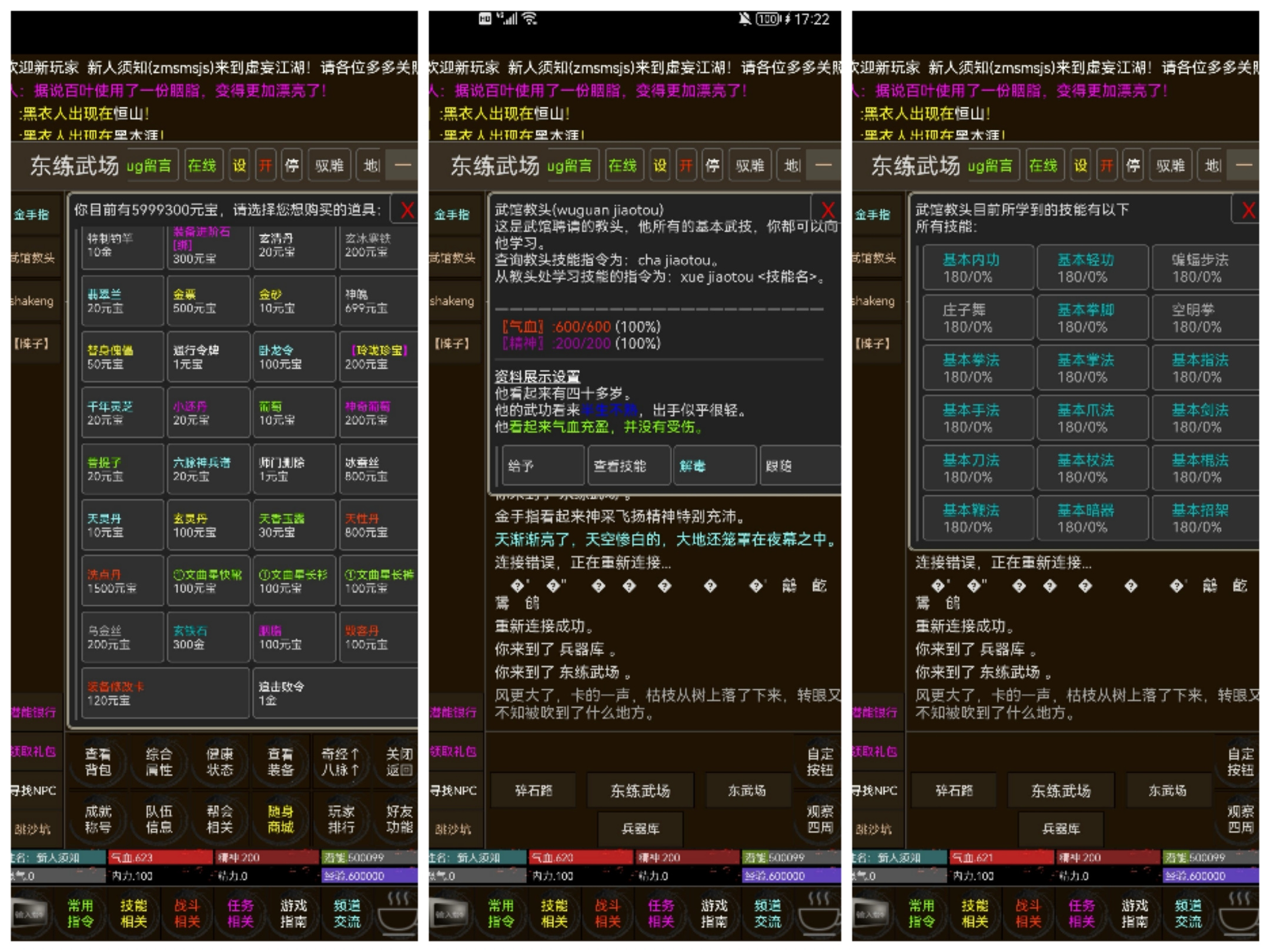The image size is (1270, 952).
Task: Open the 常用指令 tab in the left screenshot
Action: pyautogui.click(x=80, y=913)
